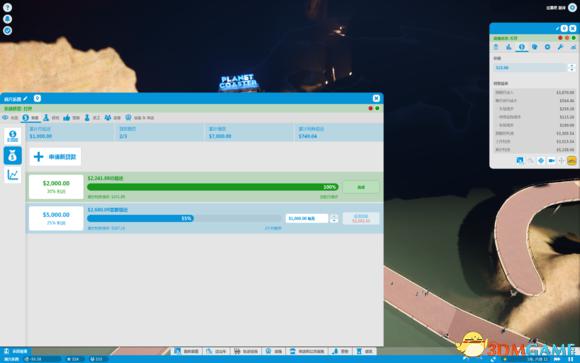This screenshot has width=580, height=363.
Task: Select the dollar coin overview sidebar icon
Action: tap(13, 136)
